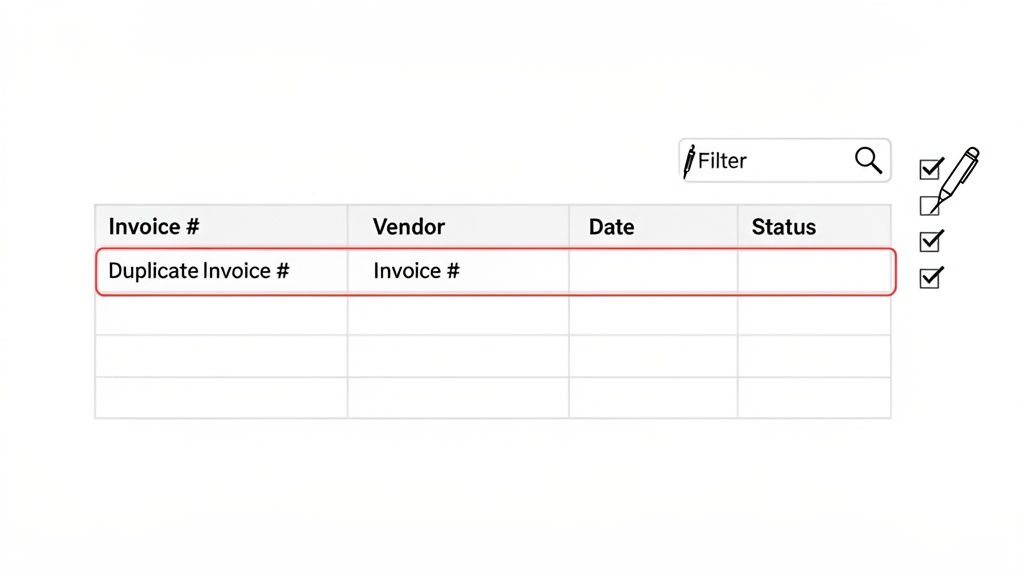Image resolution: width=1024 pixels, height=576 pixels.
Task: Click the magnifier search icon in Filter
Action: [x=868, y=160]
